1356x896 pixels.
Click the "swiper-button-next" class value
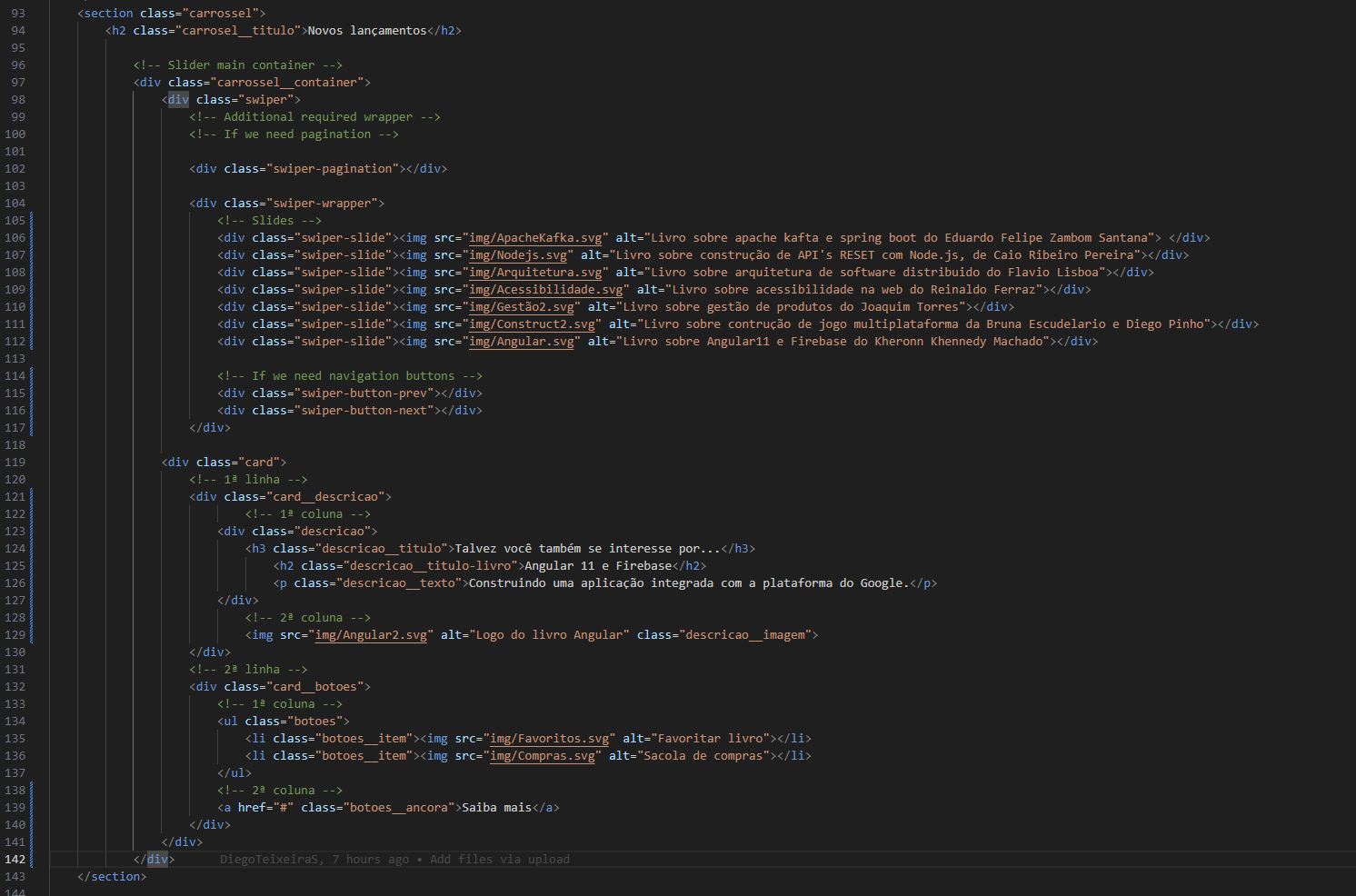click(x=364, y=411)
